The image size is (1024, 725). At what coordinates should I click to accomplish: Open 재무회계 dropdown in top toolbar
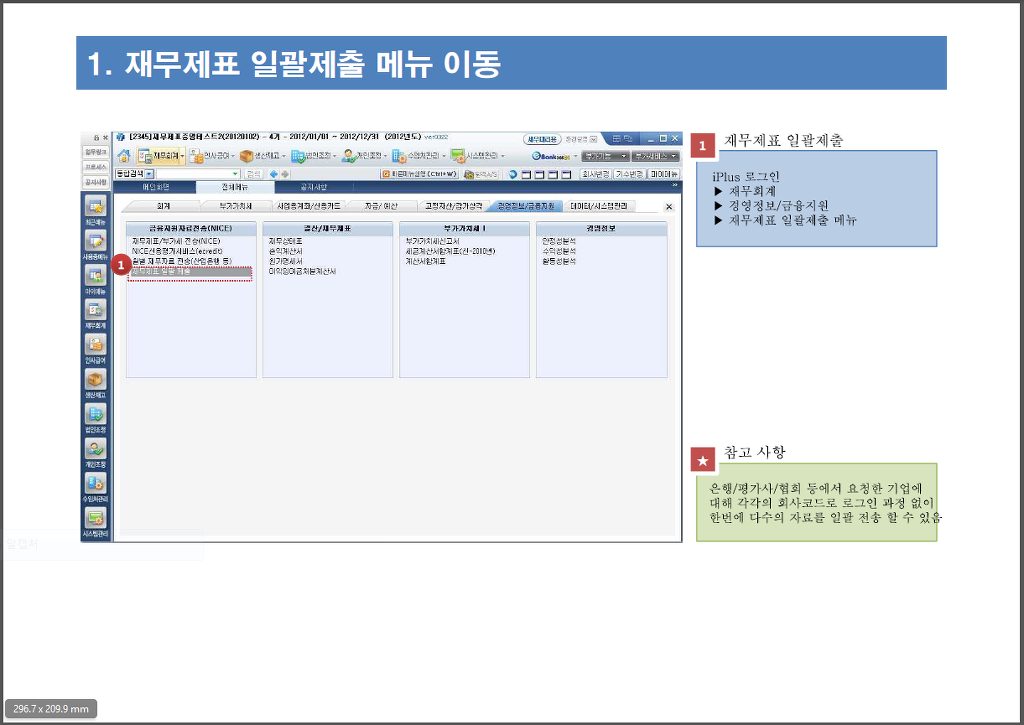161,156
